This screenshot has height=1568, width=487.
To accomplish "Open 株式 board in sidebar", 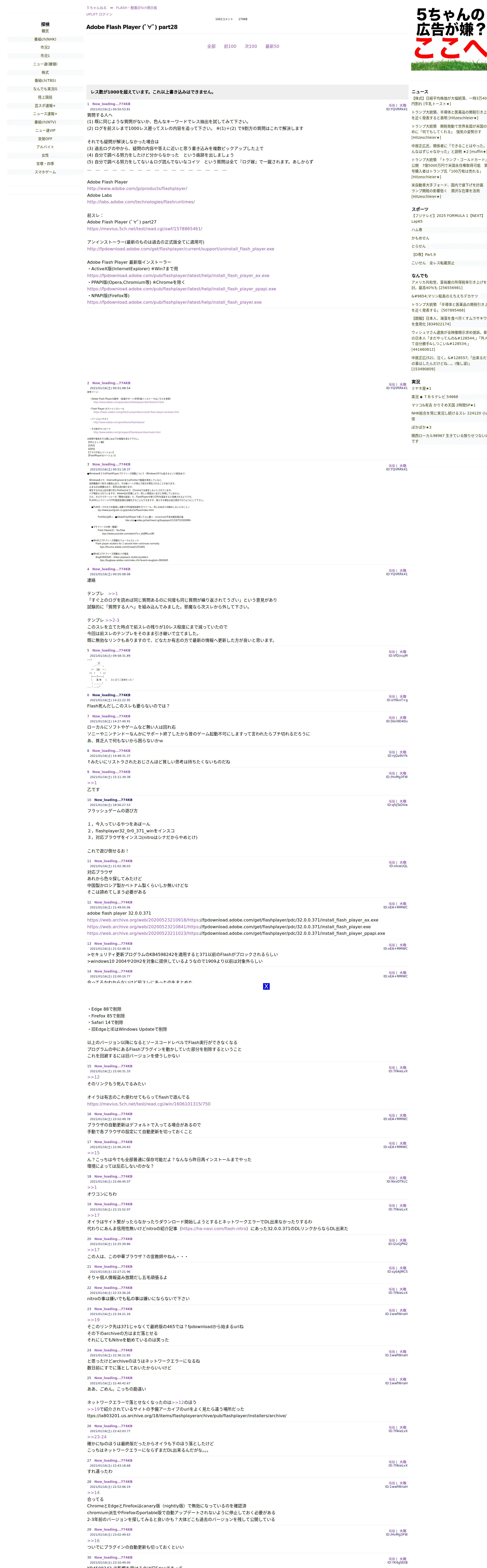I will click(x=45, y=72).
